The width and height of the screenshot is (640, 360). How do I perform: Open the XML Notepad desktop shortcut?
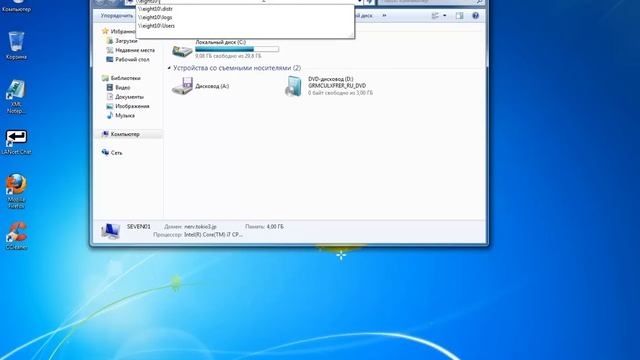(16, 97)
